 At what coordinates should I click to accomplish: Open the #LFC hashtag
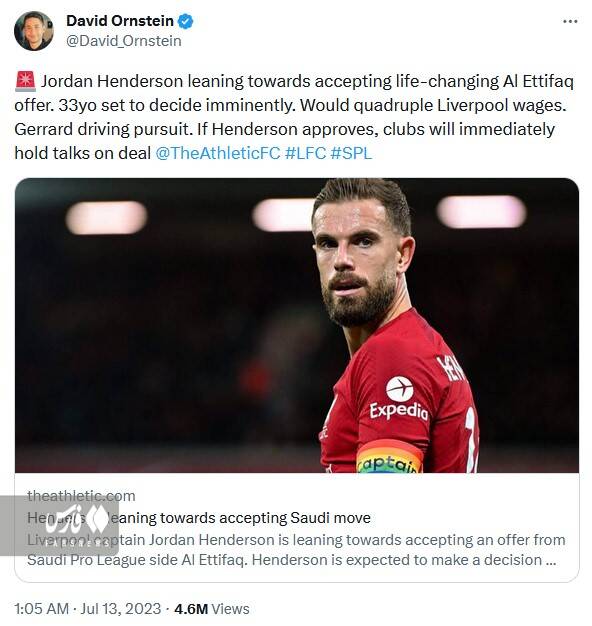[x=305, y=153]
